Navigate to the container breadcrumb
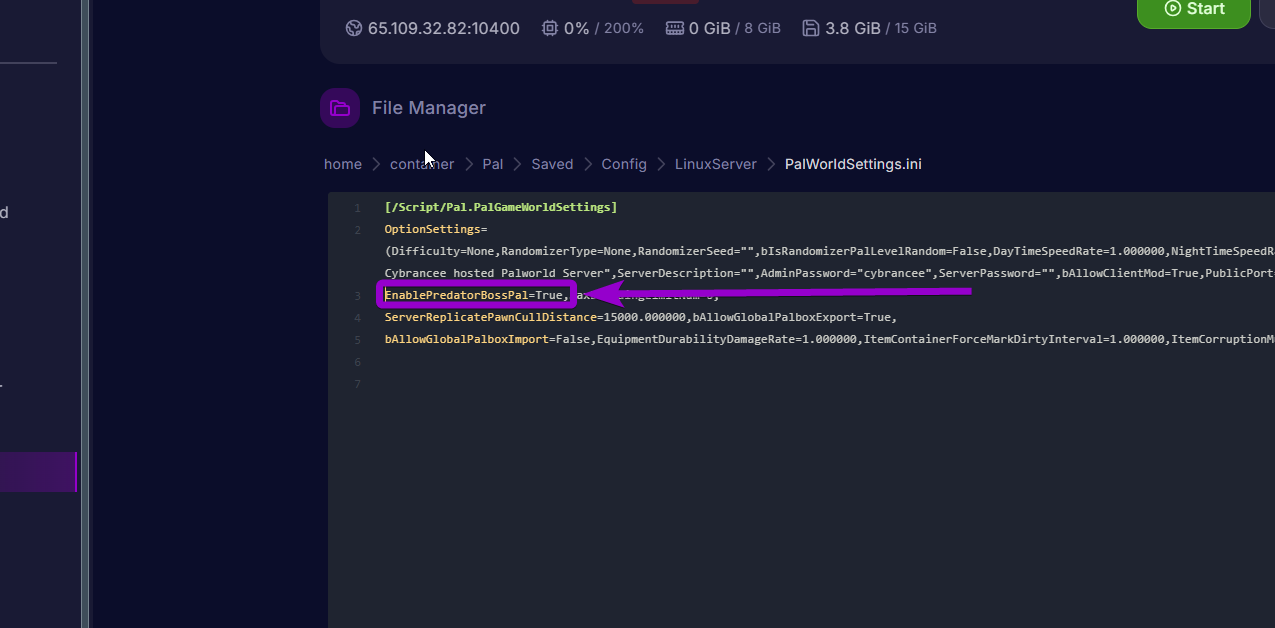This screenshot has height=628, width=1275. pyautogui.click(x=421, y=164)
